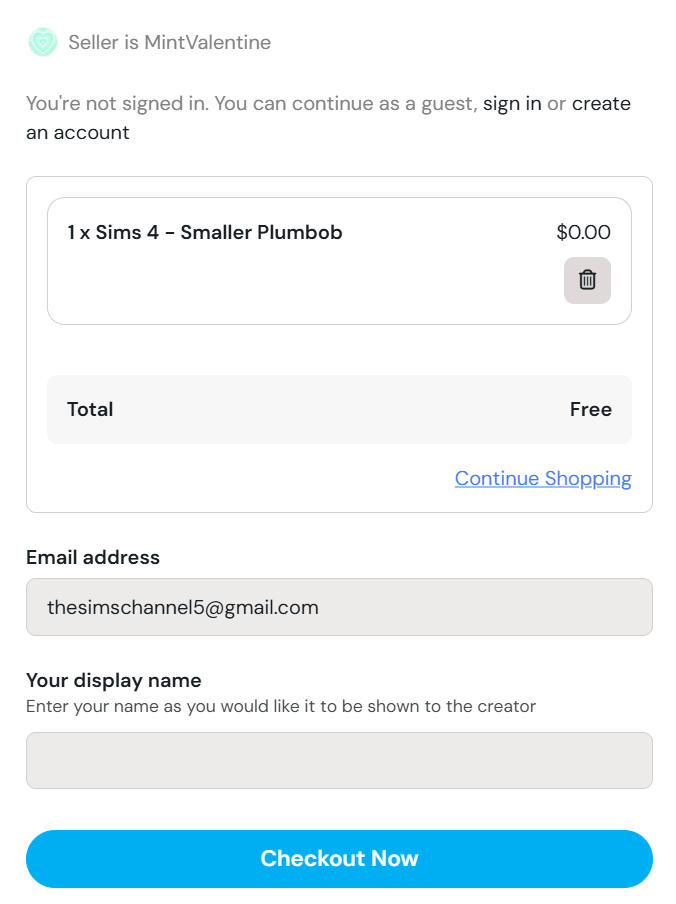Click the $0.00 item price

(583, 233)
